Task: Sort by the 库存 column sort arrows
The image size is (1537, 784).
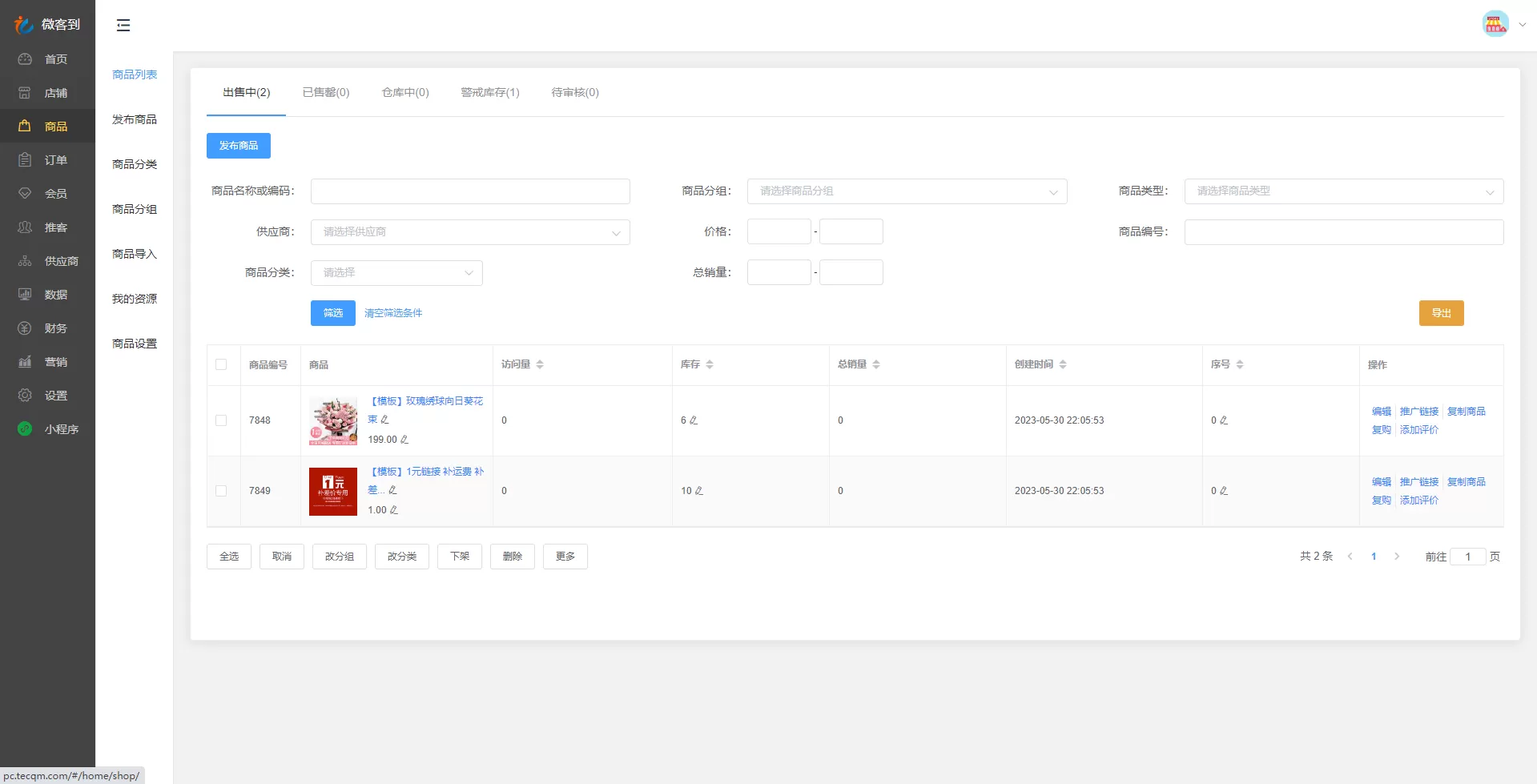Action: point(710,364)
